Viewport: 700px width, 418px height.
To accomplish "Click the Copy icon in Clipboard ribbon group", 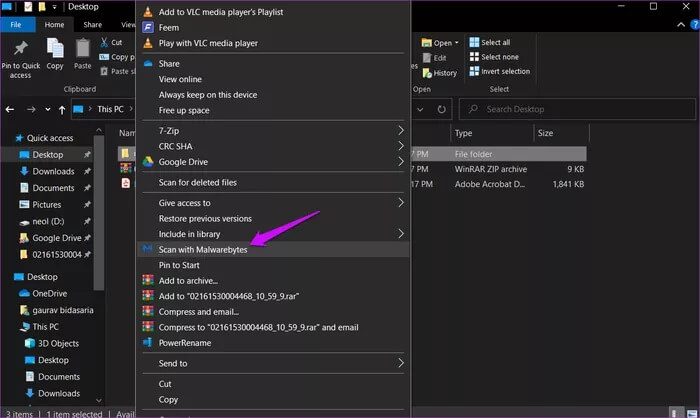I will tap(55, 48).
